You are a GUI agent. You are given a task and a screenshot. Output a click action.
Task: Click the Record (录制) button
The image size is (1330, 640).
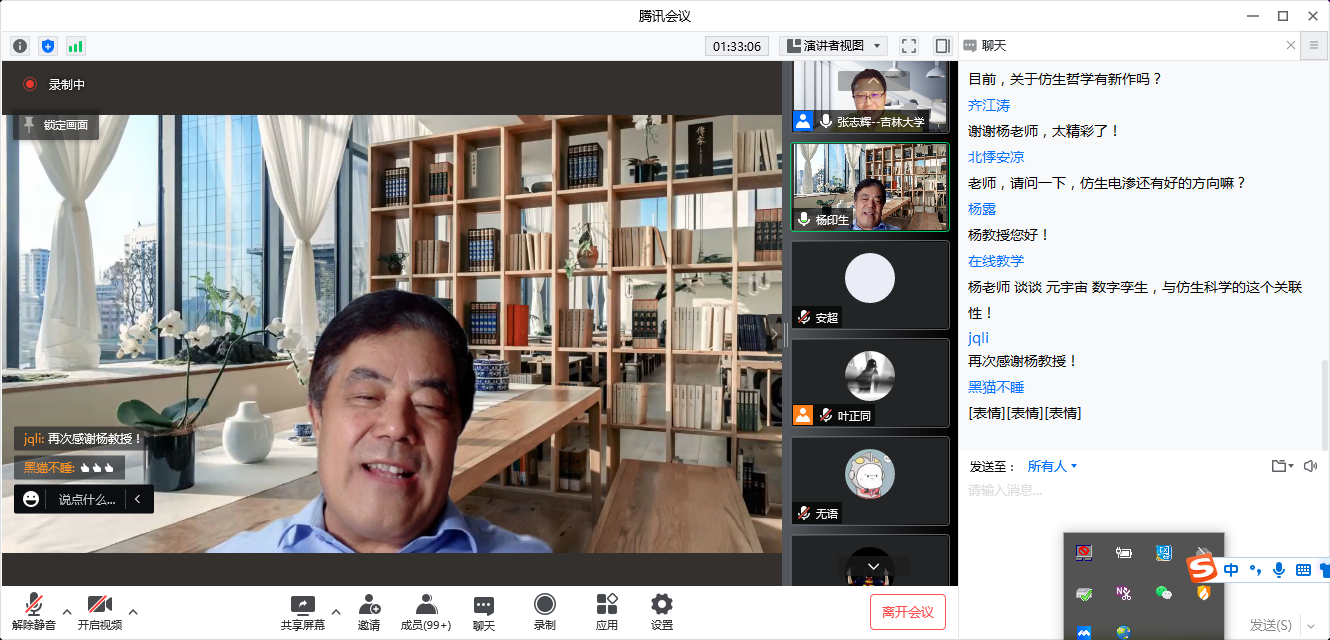544,611
